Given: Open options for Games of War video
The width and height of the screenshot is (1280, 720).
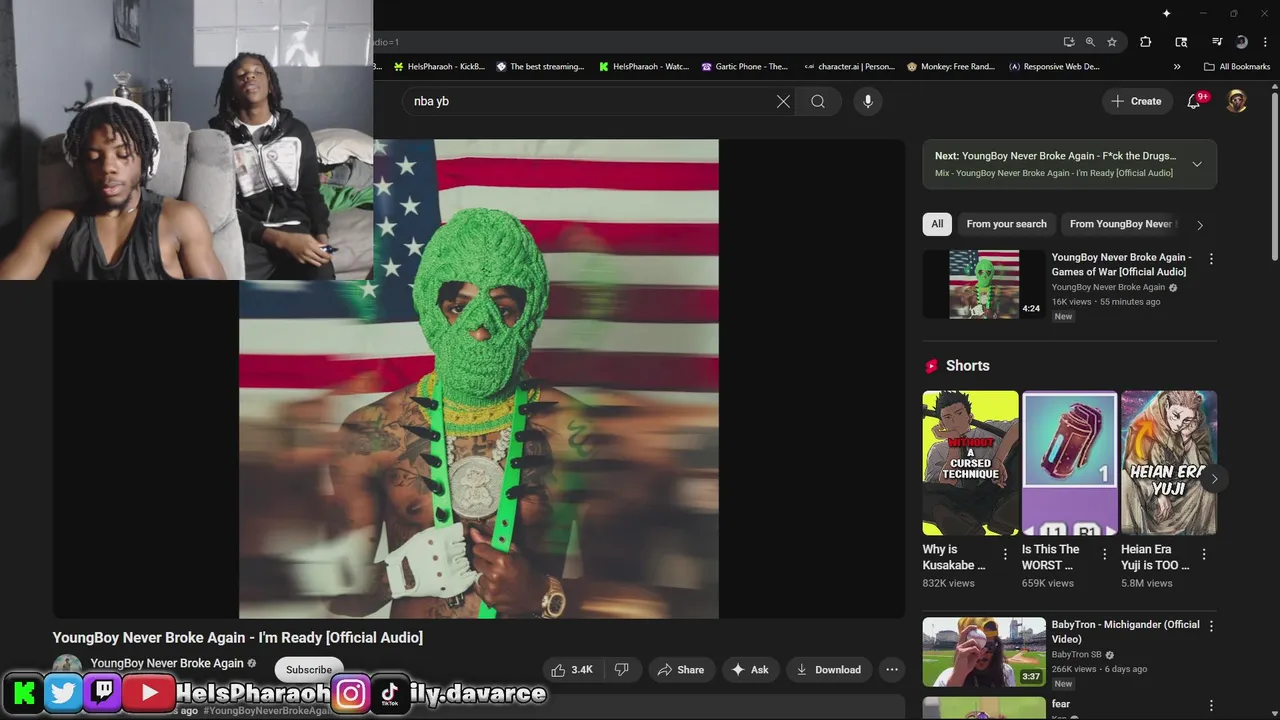Looking at the screenshot, I should tap(1211, 259).
